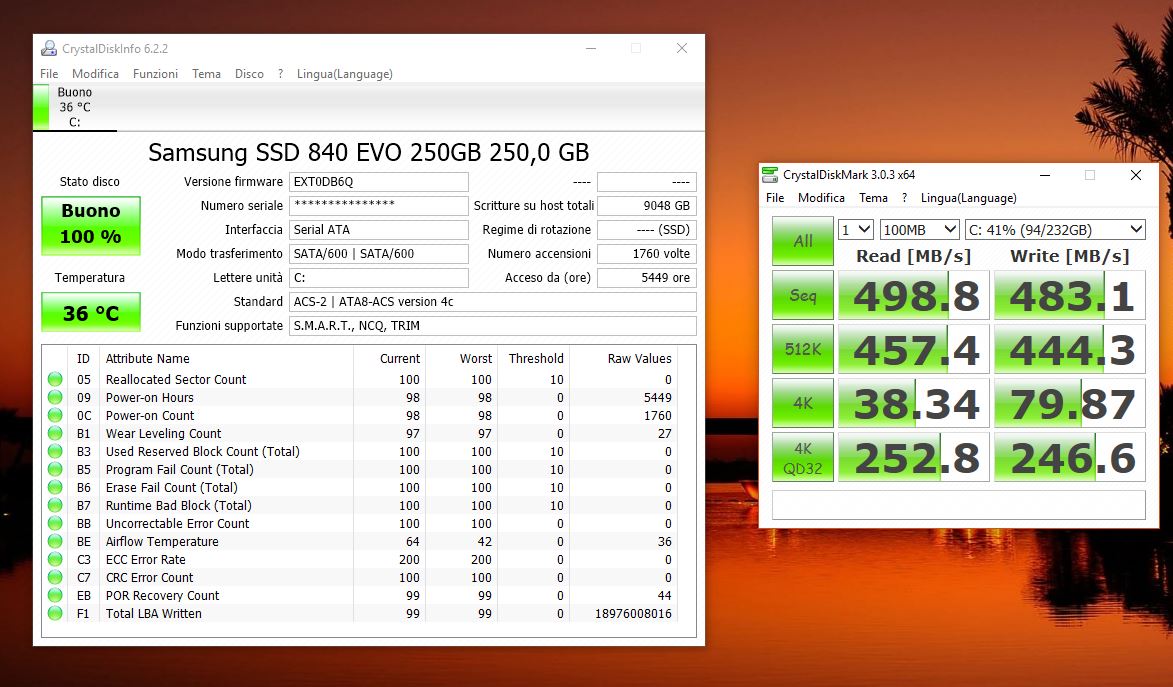Click the Seq read result 498.8
This screenshot has width=1173, height=687.
pyautogui.click(x=913, y=295)
